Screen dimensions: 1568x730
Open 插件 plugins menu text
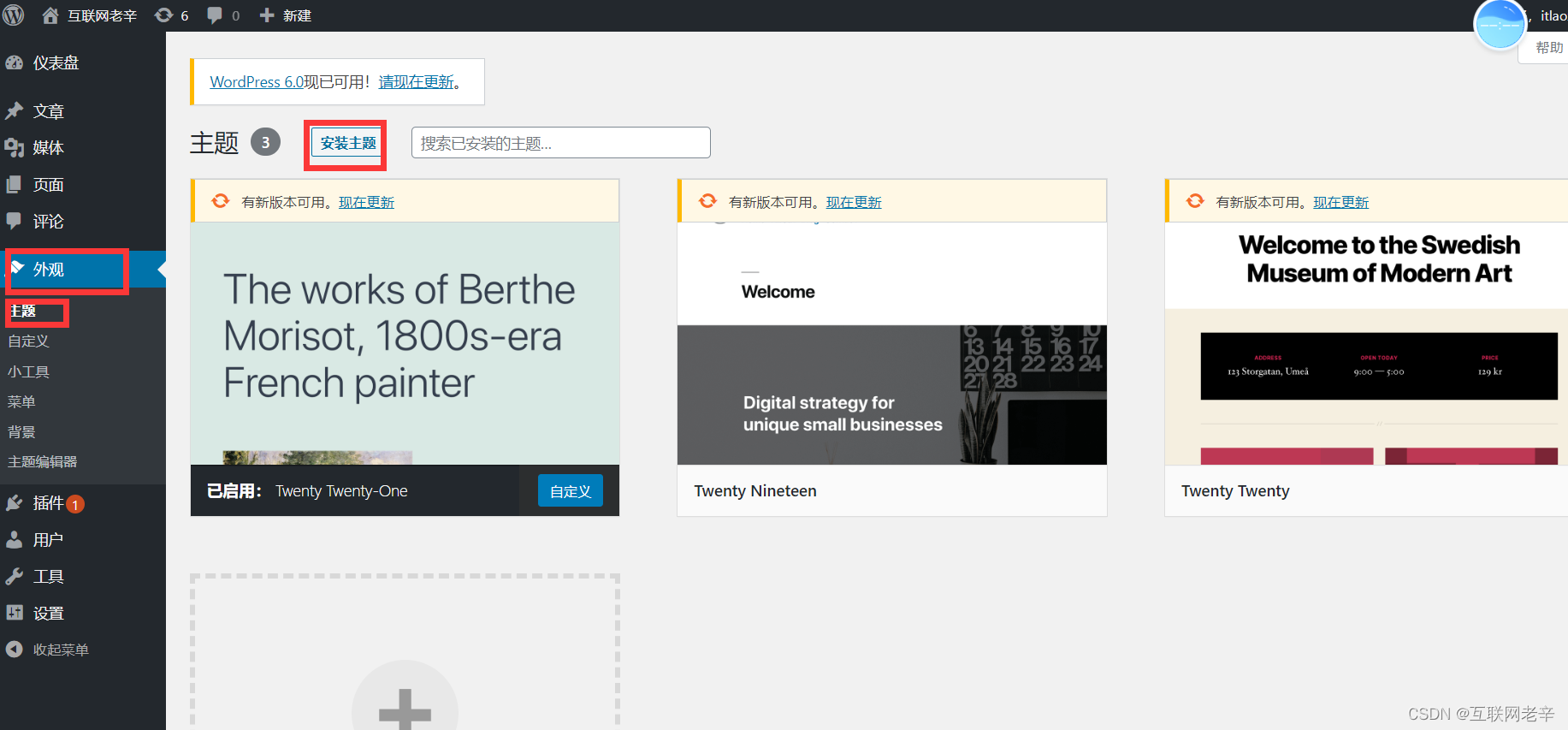tap(48, 503)
